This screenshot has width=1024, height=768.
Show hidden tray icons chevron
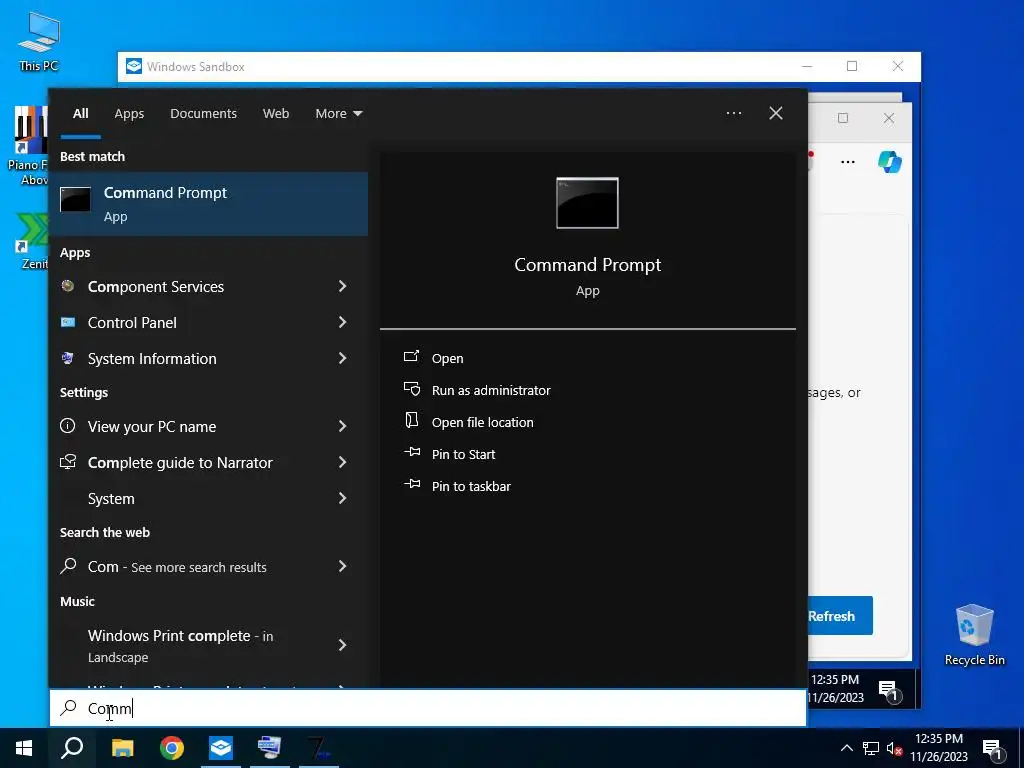[846, 748]
